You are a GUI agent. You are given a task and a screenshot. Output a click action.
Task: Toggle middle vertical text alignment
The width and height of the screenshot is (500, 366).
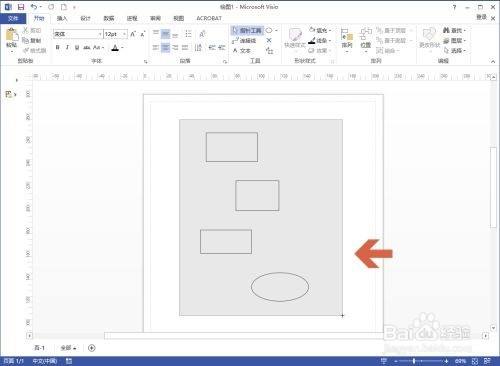(165, 34)
